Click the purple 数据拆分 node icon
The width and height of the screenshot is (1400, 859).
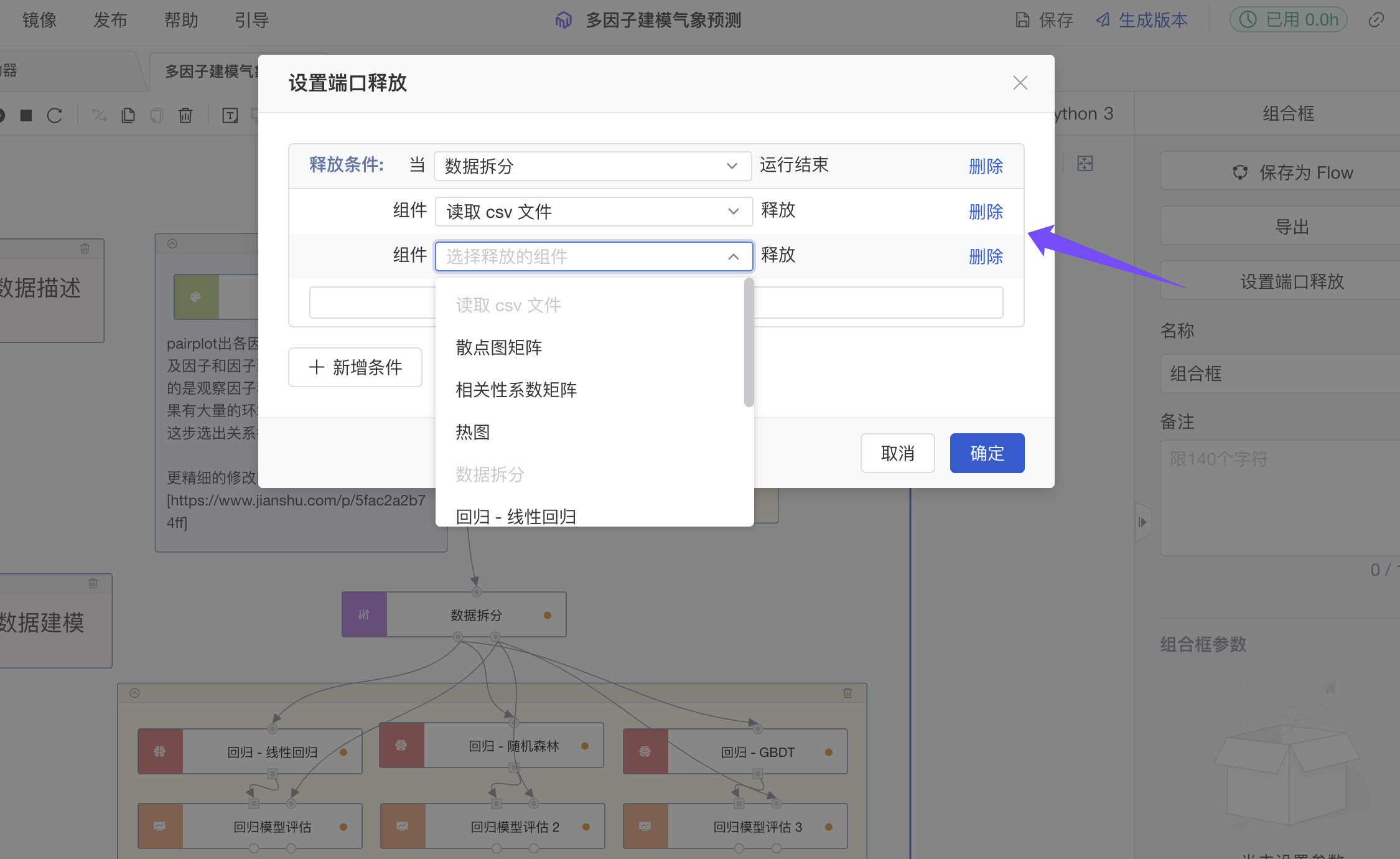click(x=364, y=614)
